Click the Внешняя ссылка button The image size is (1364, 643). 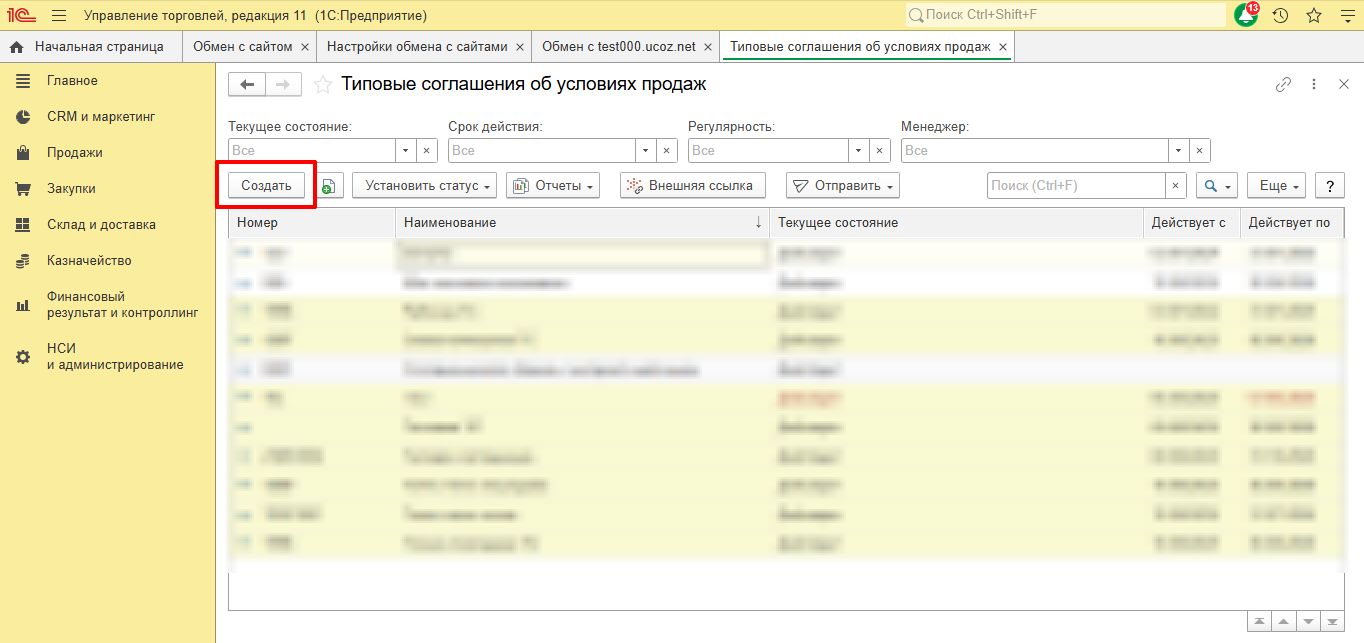pyautogui.click(x=693, y=186)
